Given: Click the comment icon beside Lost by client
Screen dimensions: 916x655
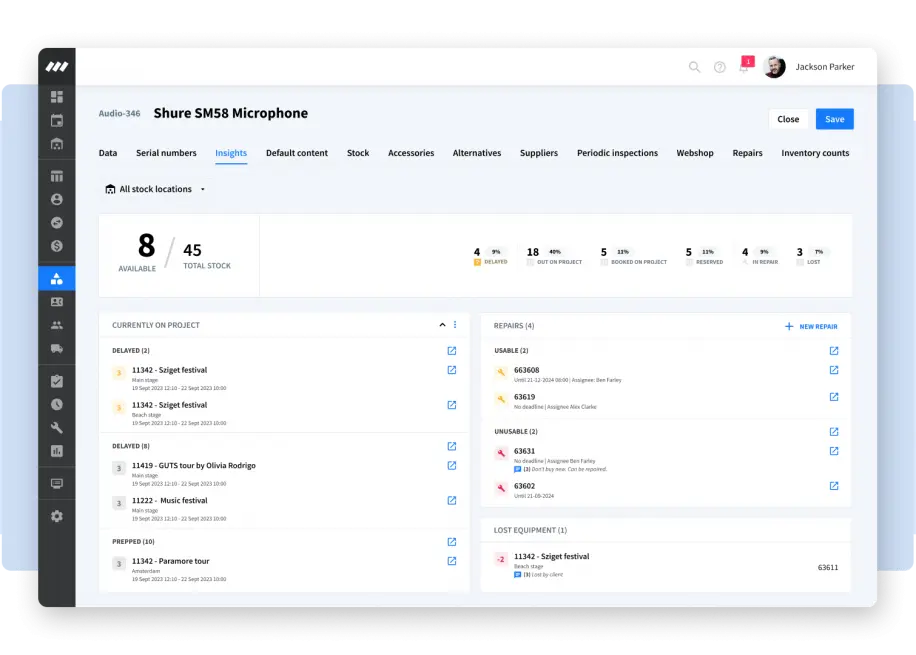Looking at the screenshot, I should (517, 575).
